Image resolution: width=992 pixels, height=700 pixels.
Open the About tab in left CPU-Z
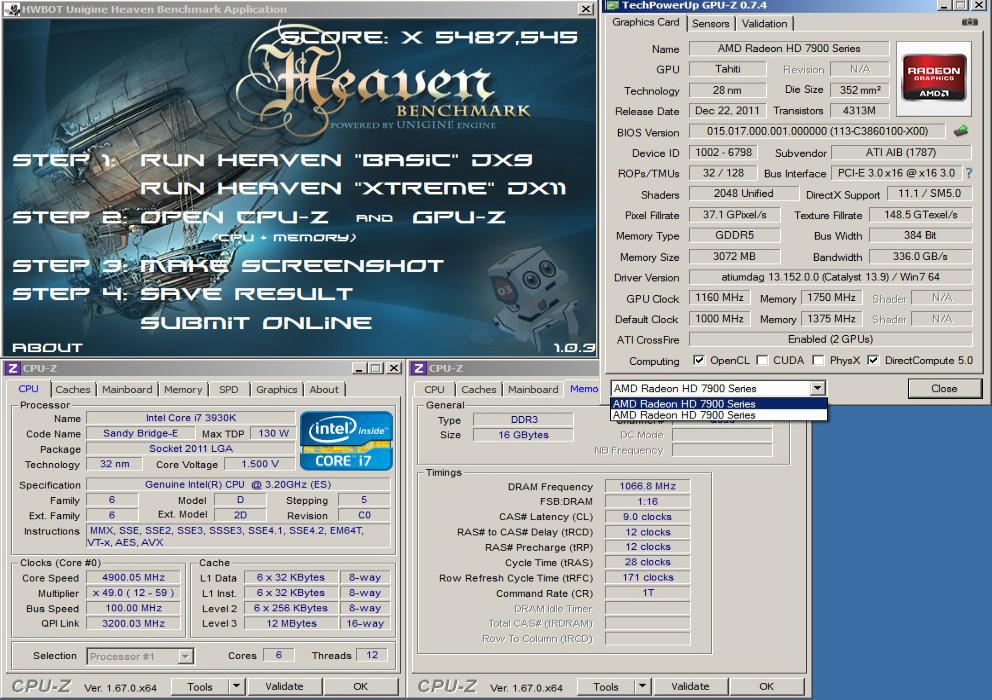coord(324,389)
